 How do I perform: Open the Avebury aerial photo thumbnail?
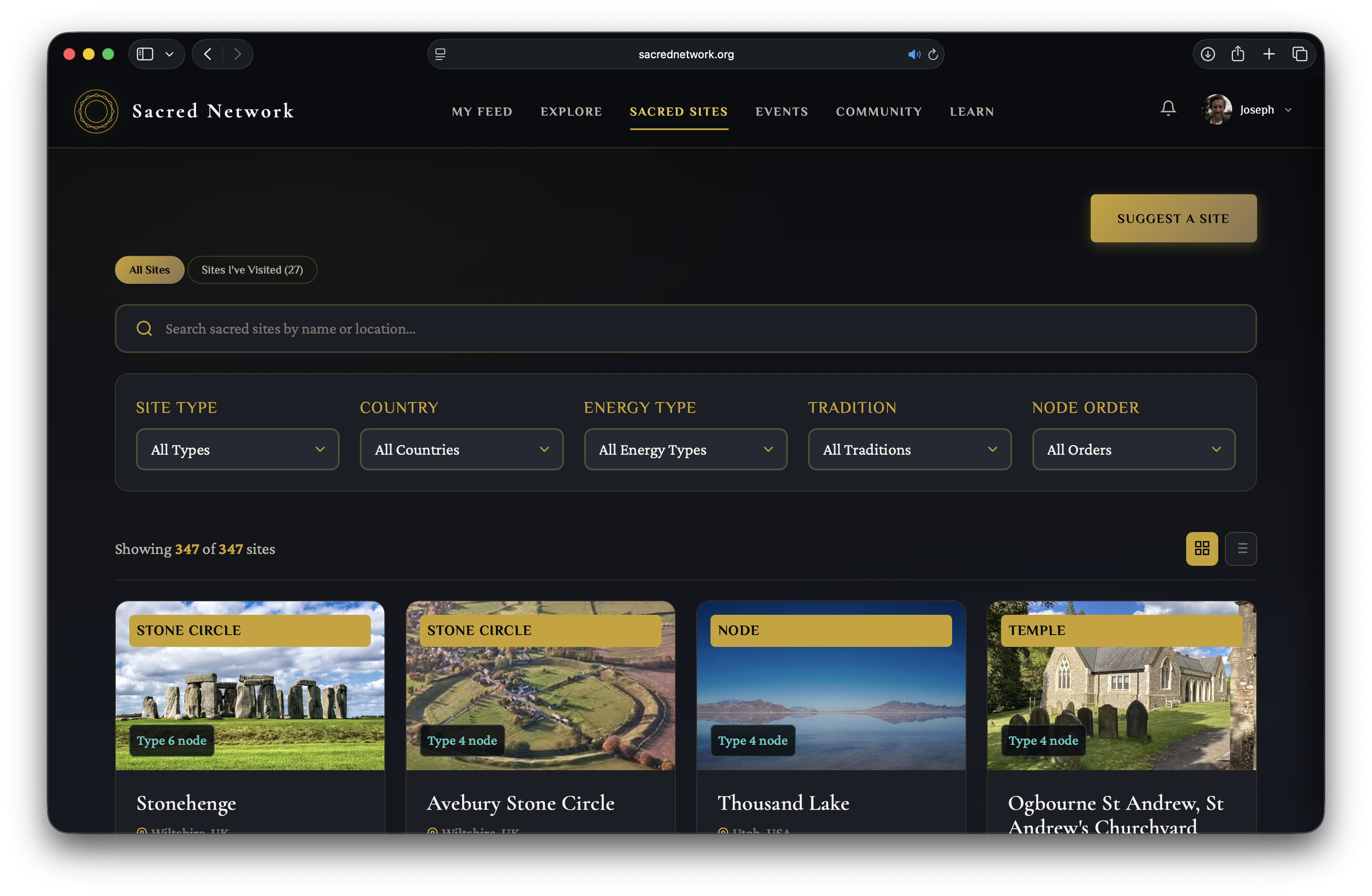click(540, 686)
